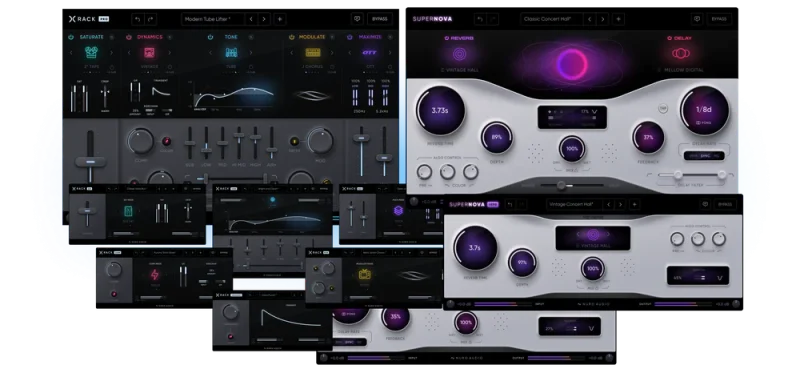
Task: Select the purple OTT icon in Maximize
Action: [369, 52]
